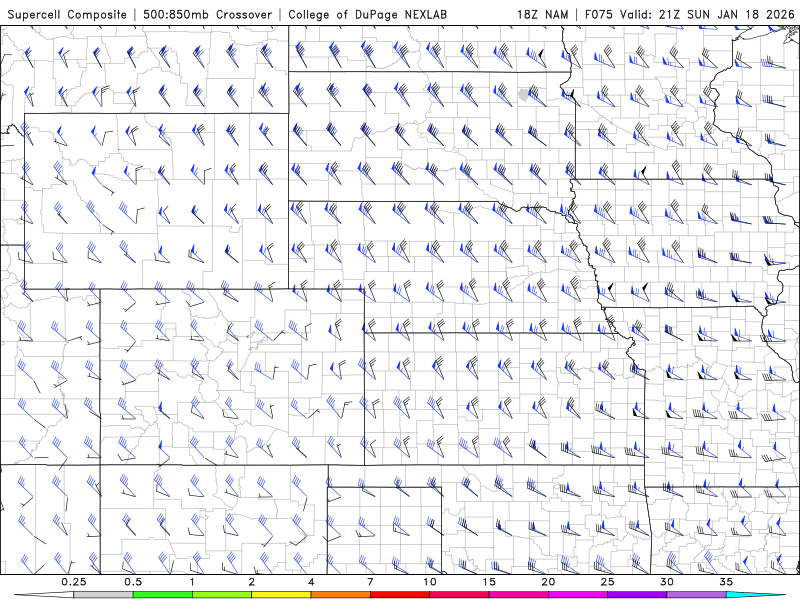Image resolution: width=800 pixels, height=600 pixels.
Task: Click the orchid segment between 30 and 35
Action: [696, 595]
